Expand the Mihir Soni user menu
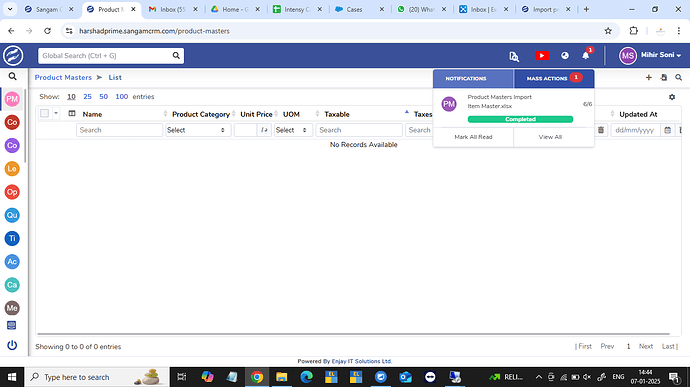This screenshot has height=387, width=690. coord(650,55)
